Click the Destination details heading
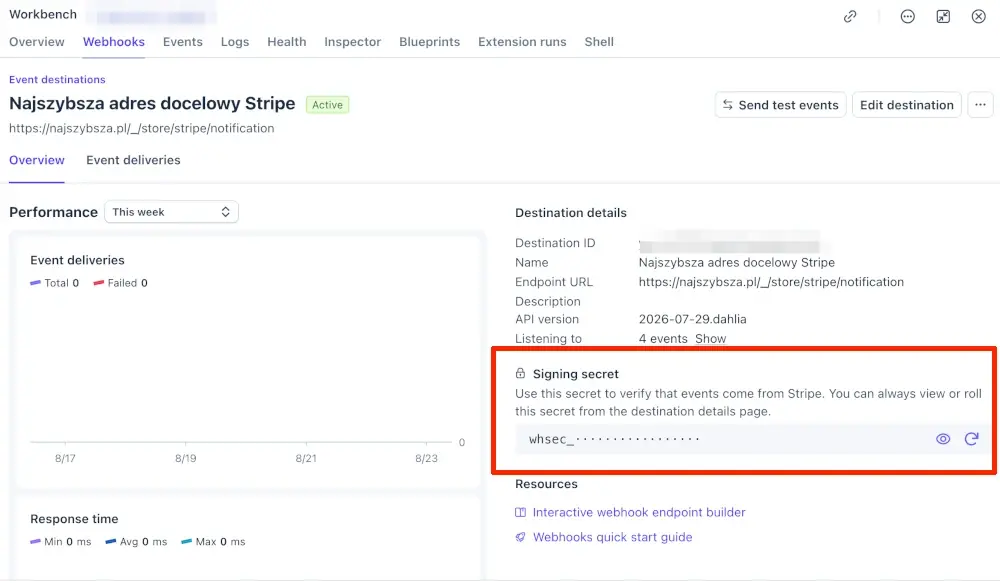1000x583 pixels. 571,213
